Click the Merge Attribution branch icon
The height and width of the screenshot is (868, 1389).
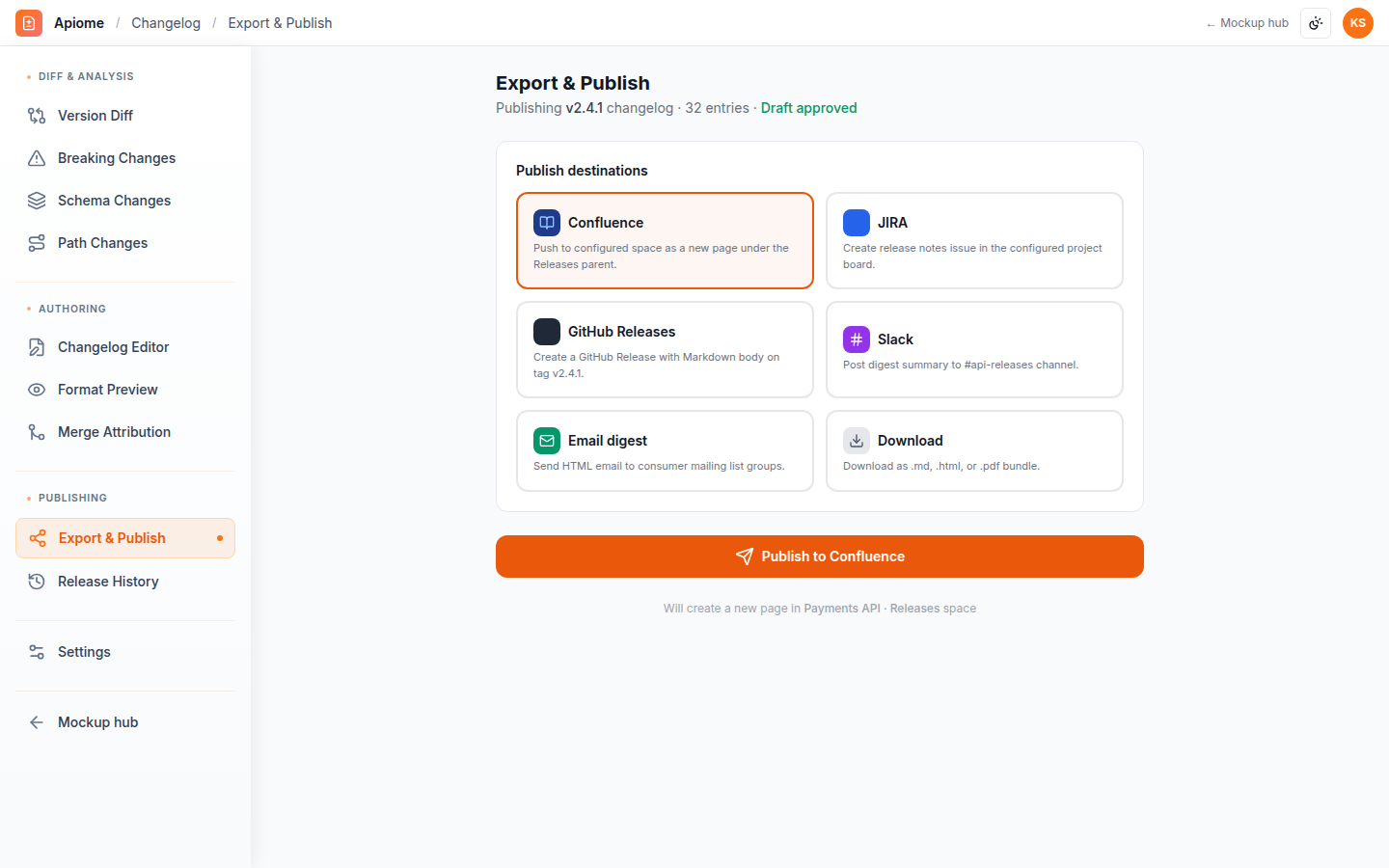37,432
